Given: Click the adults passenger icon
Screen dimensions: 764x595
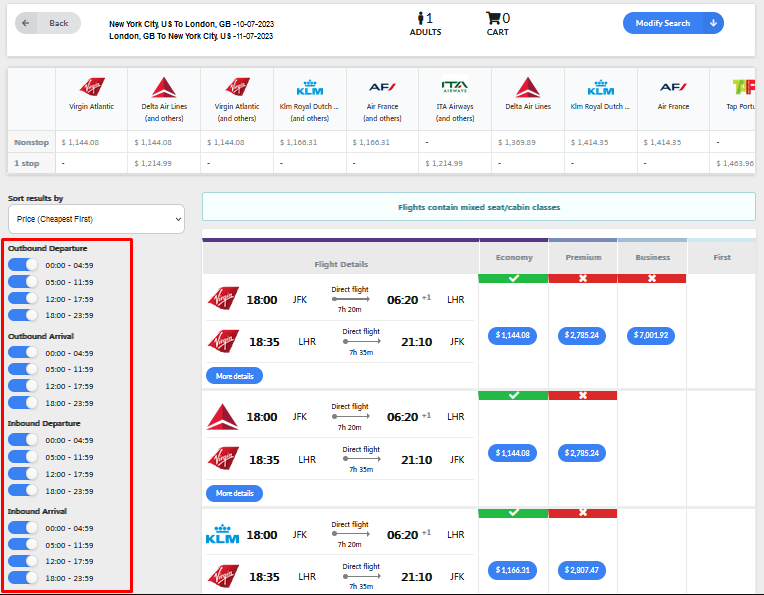Looking at the screenshot, I should 420,19.
